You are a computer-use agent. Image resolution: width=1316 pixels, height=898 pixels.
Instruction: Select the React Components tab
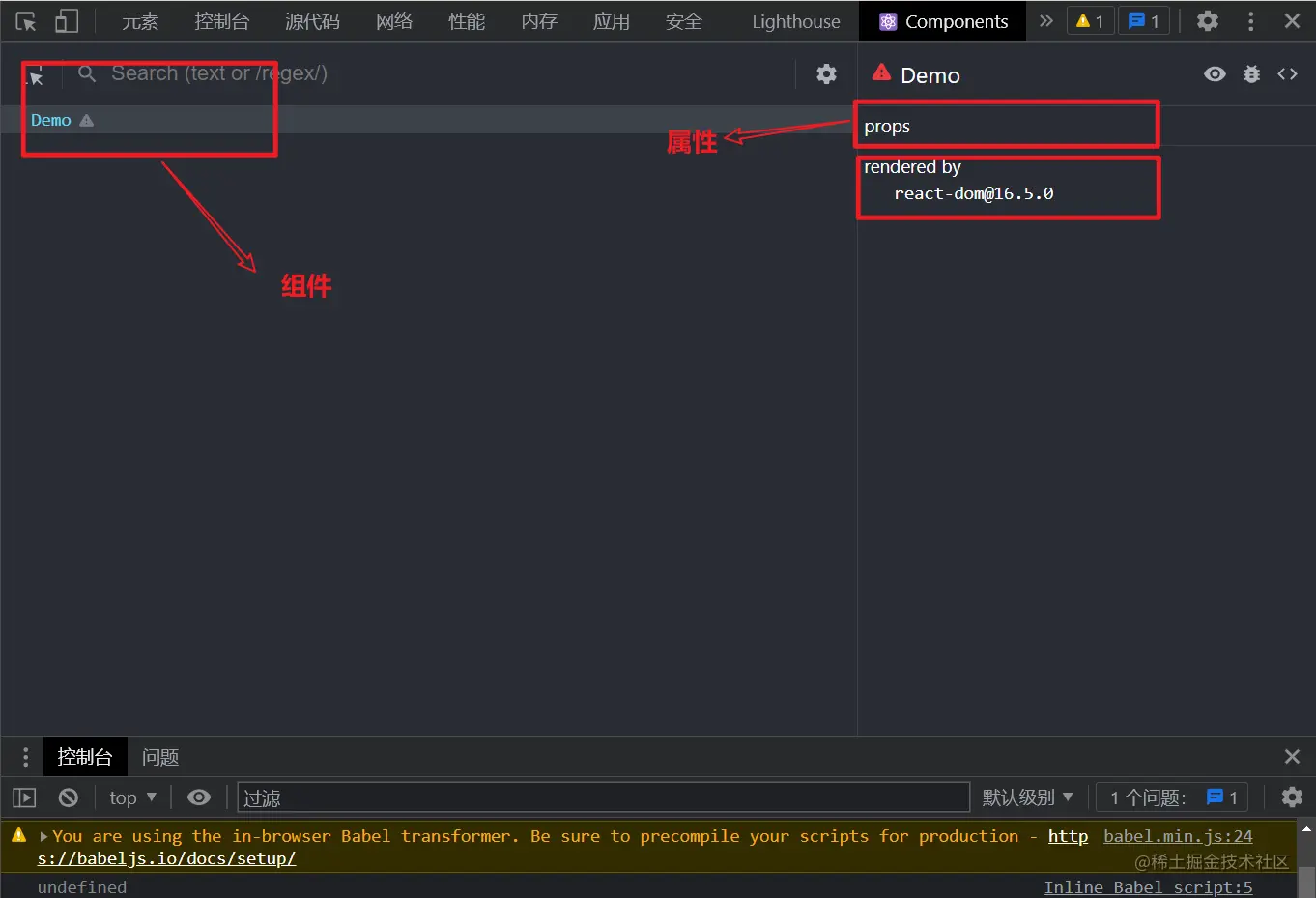(x=943, y=21)
